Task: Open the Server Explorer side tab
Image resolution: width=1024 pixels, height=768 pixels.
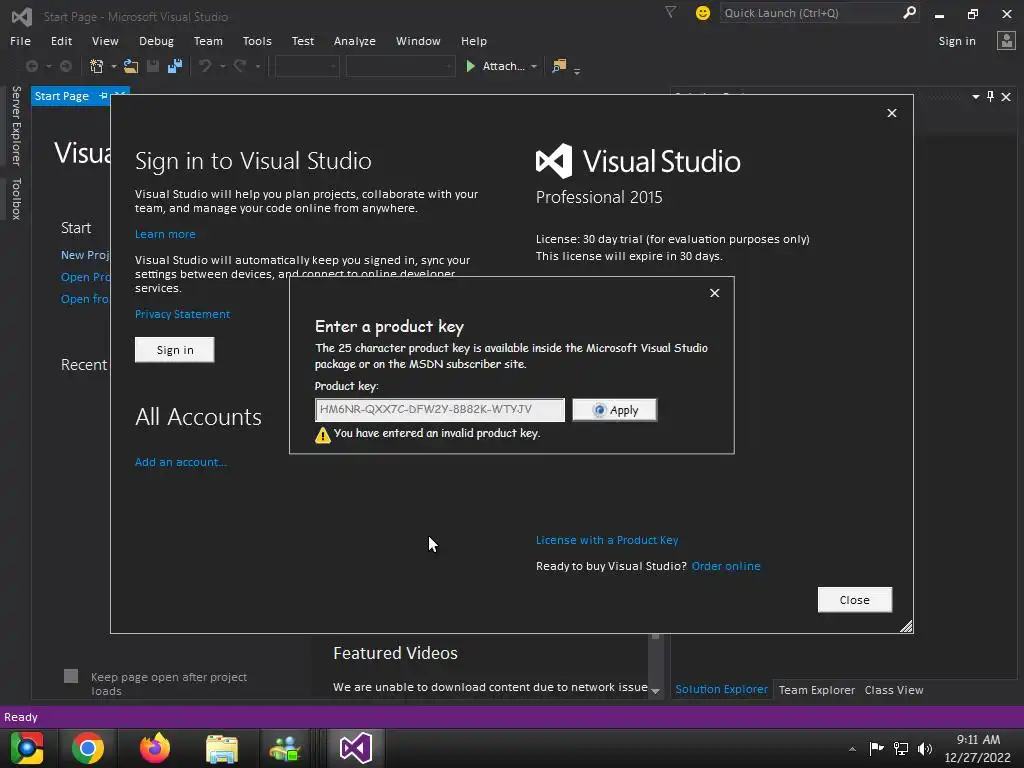Action: [16, 125]
